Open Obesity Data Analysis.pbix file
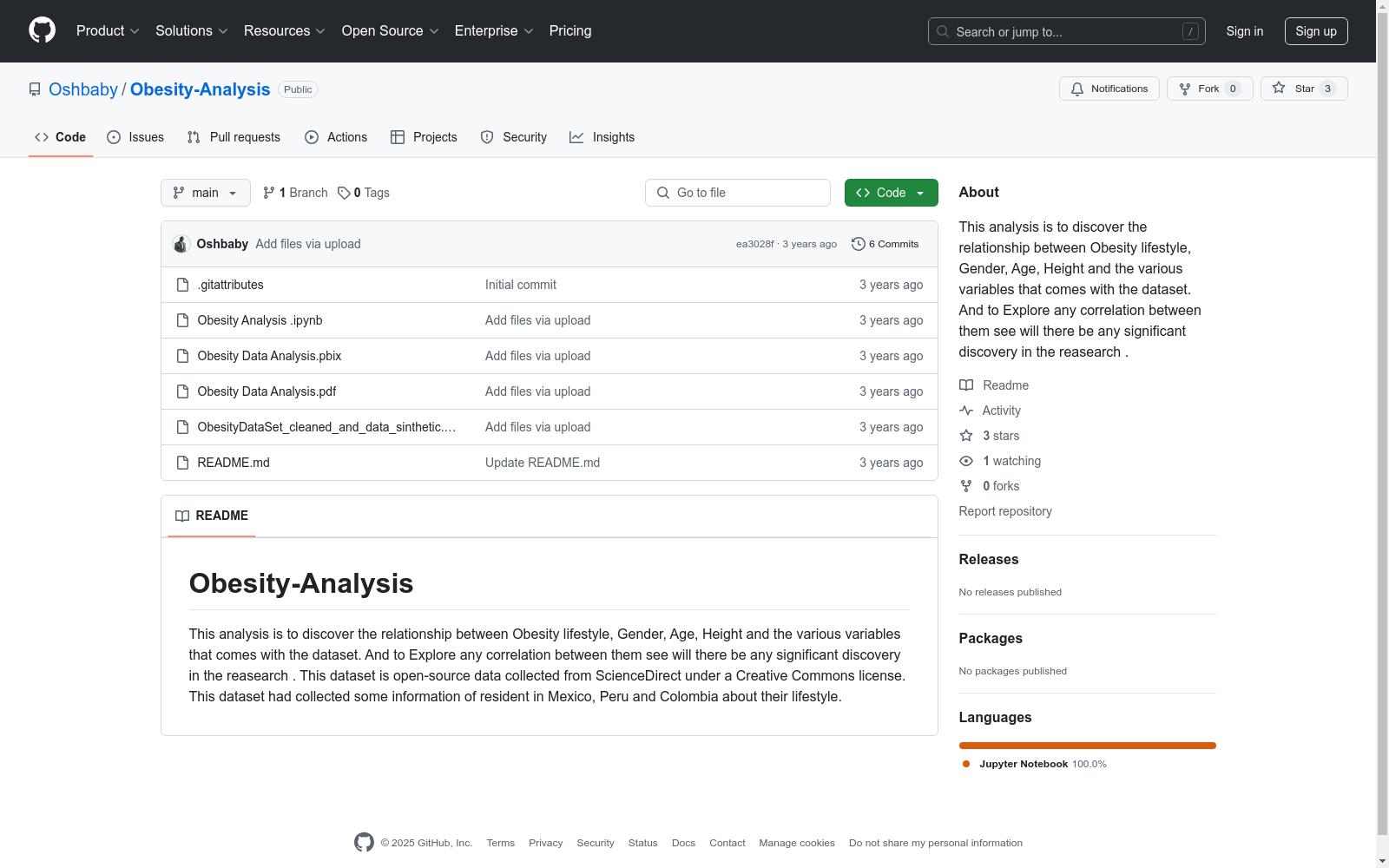The image size is (1389, 868). pos(269,356)
